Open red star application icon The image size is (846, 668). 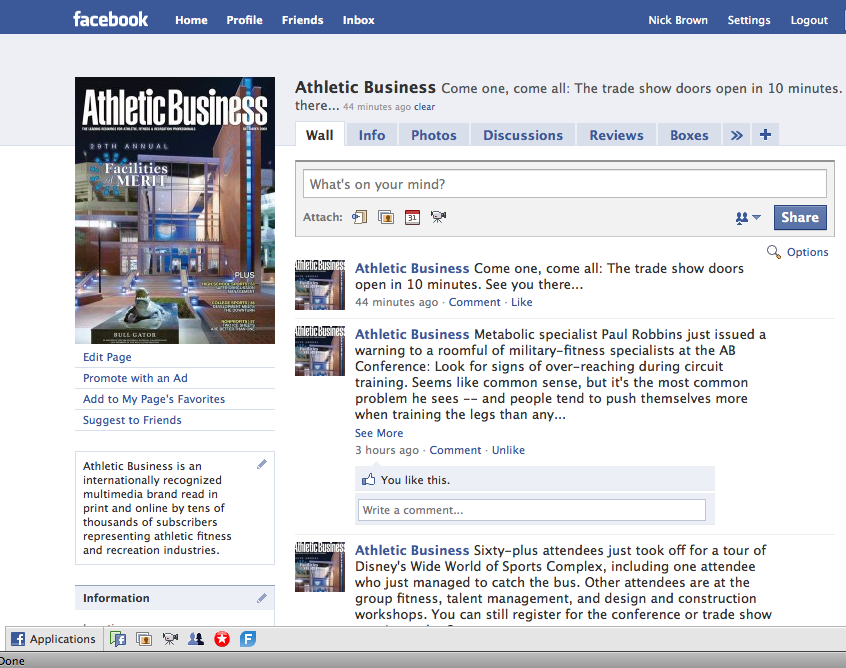[222, 639]
